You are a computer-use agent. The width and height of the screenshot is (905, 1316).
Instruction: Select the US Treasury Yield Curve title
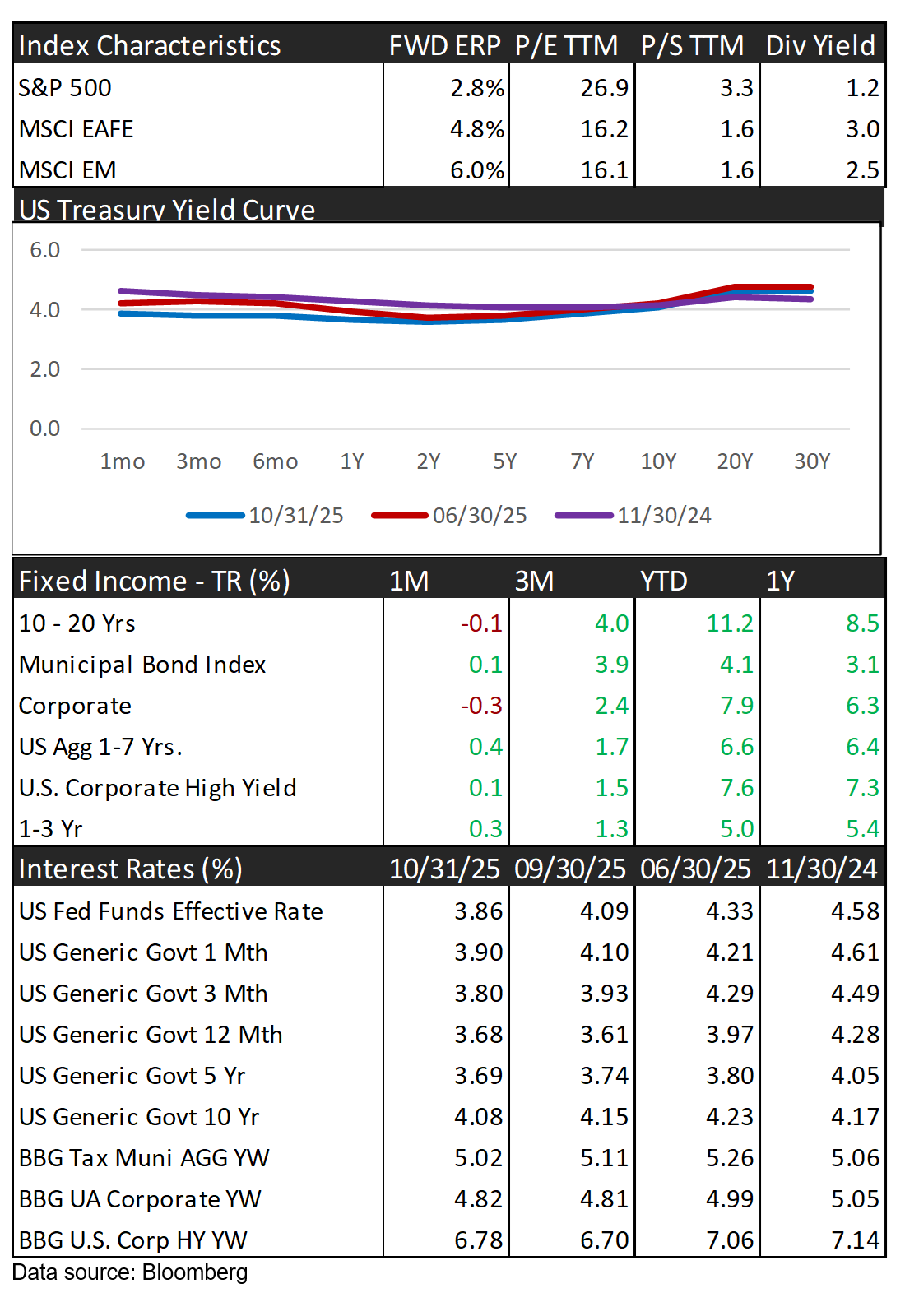167,210
